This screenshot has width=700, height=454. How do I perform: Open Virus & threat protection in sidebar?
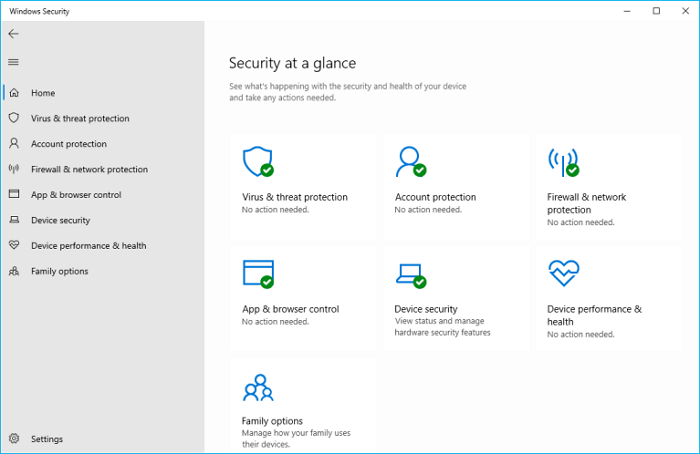80,118
